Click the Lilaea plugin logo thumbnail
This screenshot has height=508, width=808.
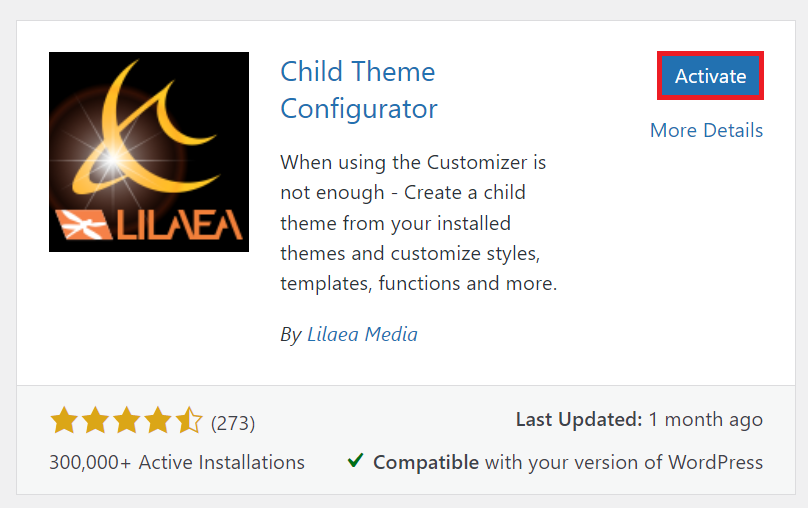(149, 152)
